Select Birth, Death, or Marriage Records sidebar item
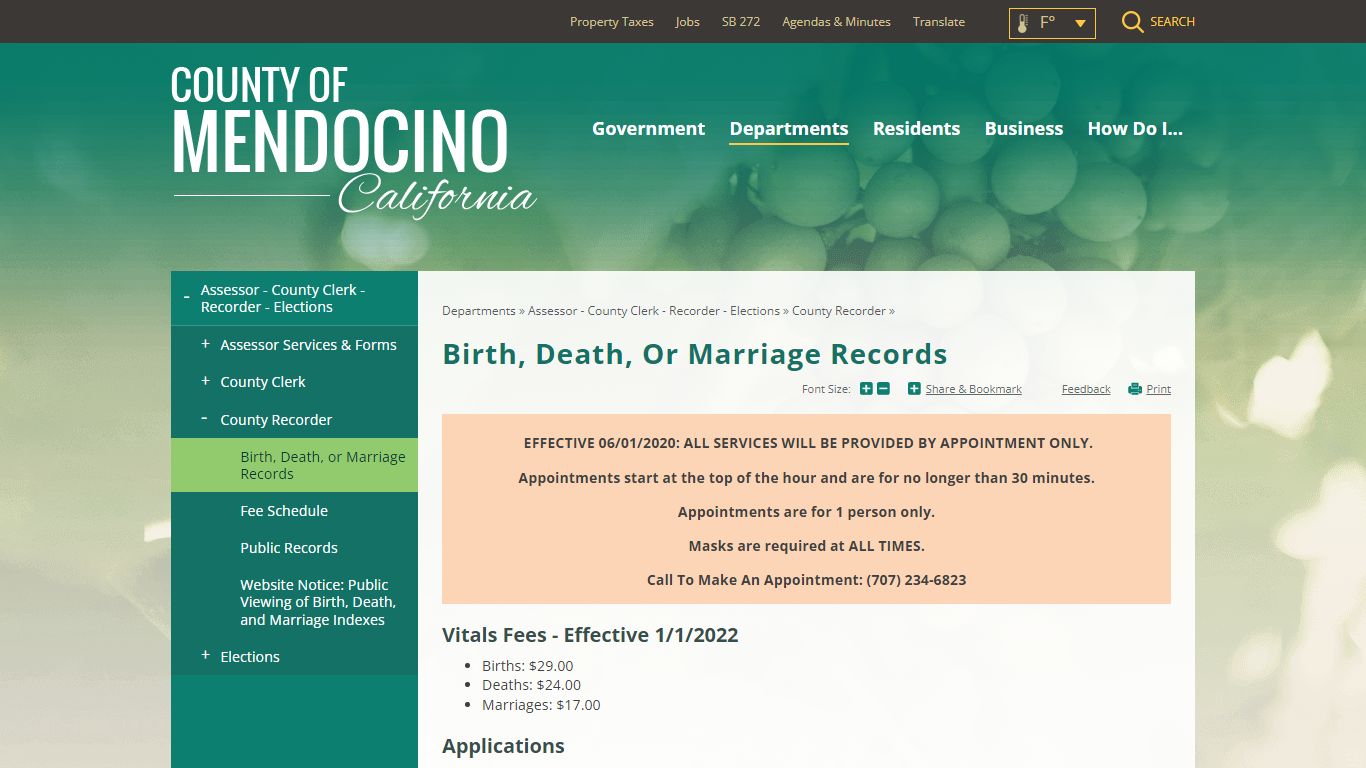Viewport: 1366px width, 768px height. (294, 465)
